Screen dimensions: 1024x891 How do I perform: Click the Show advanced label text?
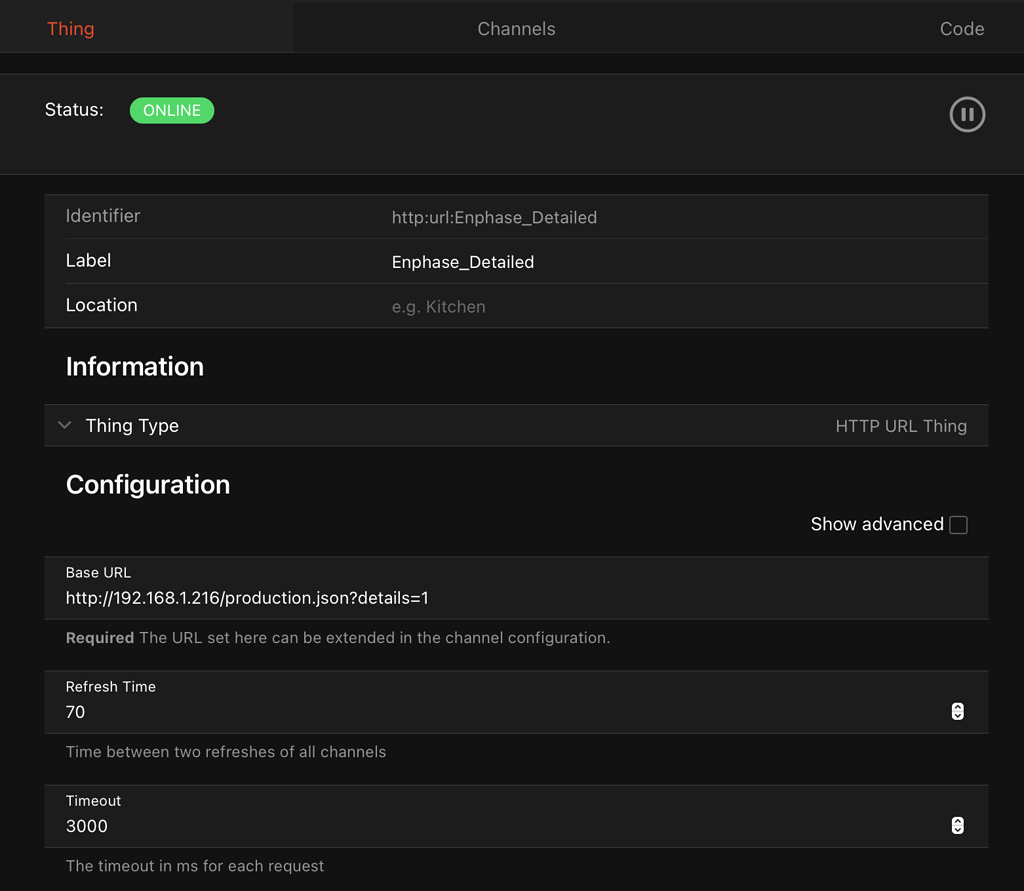click(876, 524)
